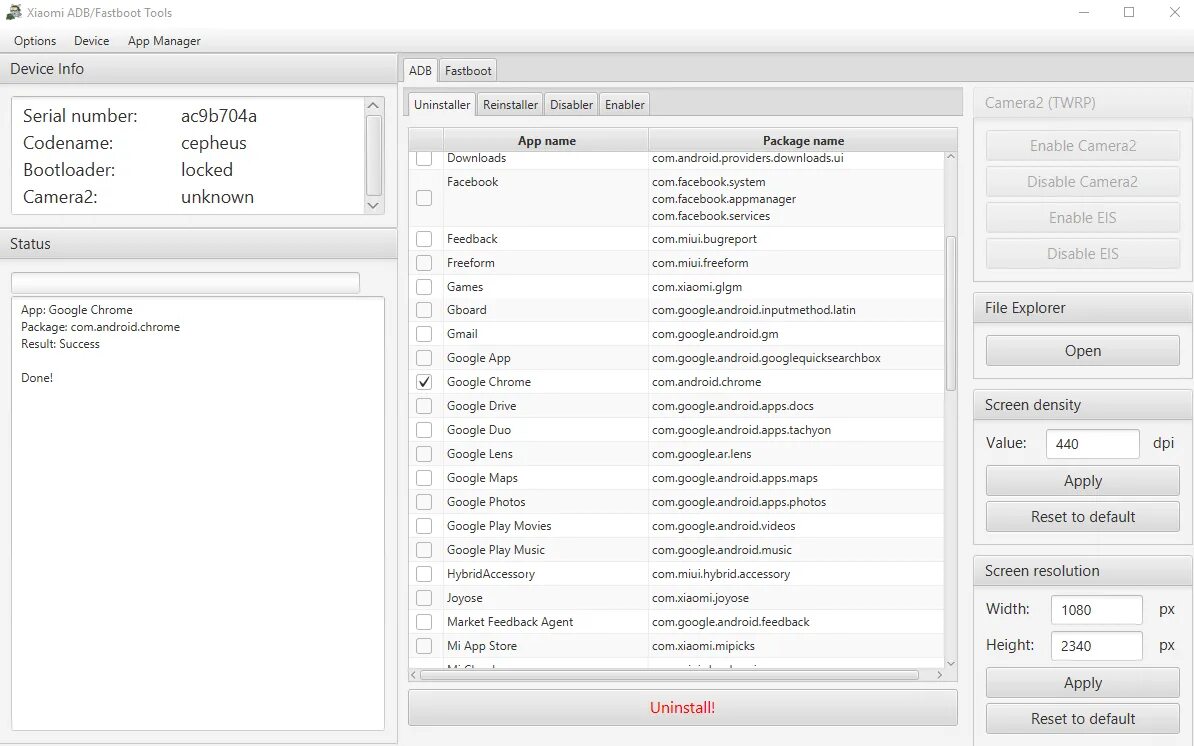Viewport: 1194px width, 746px height.
Task: Open the Options menu
Action: (x=35, y=41)
